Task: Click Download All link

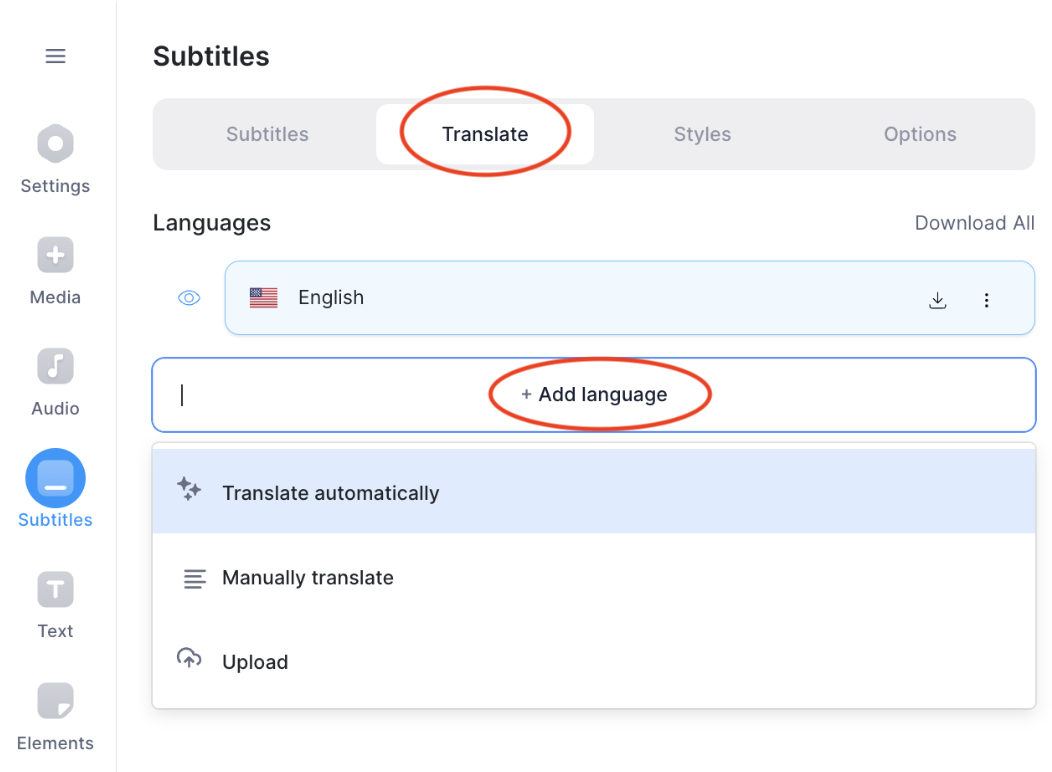Action: pos(974,223)
